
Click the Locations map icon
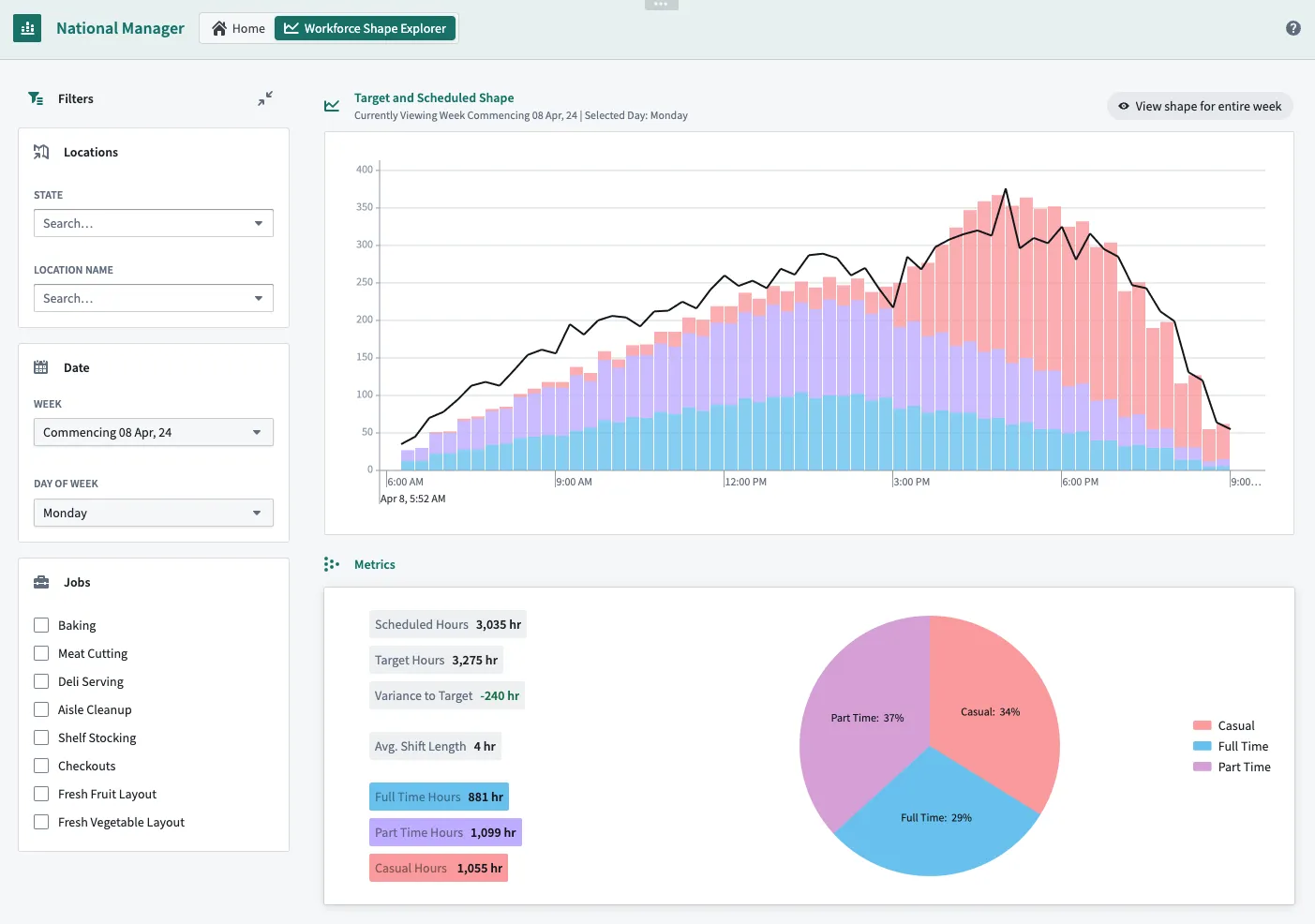coord(41,152)
